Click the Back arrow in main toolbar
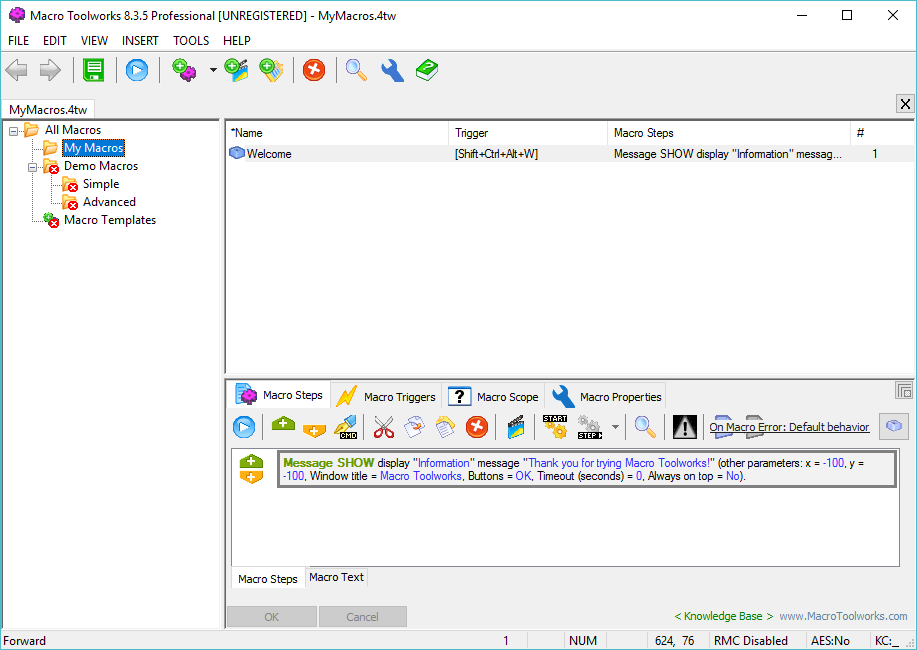This screenshot has width=917, height=650. click(16, 70)
